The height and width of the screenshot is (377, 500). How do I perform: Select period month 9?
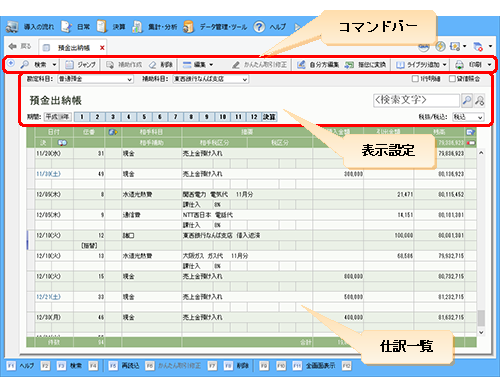click(207, 117)
